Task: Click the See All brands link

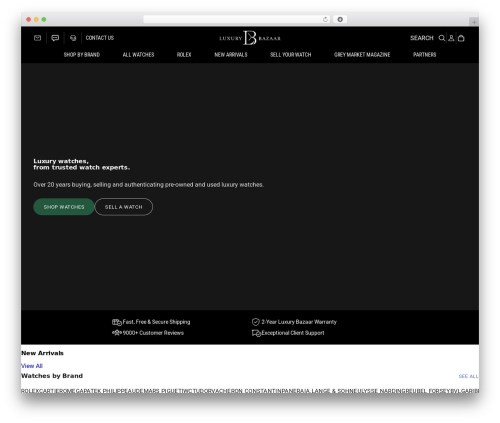Action: click(468, 376)
